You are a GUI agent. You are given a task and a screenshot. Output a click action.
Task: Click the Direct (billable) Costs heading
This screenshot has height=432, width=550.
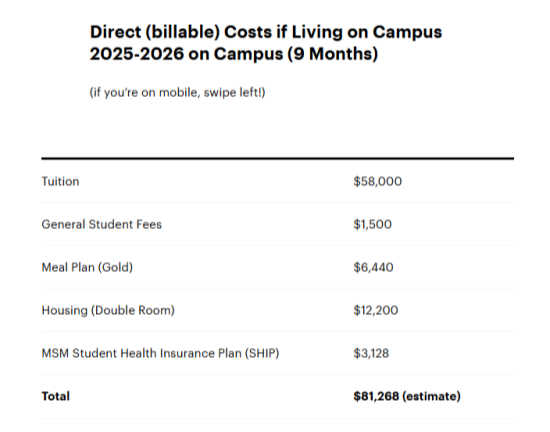click(266, 43)
